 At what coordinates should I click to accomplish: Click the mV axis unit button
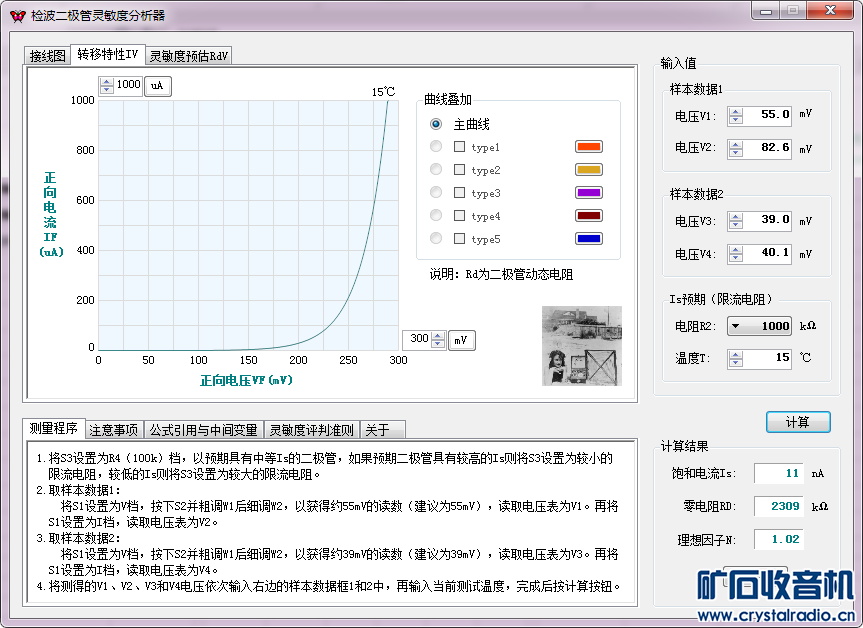461,340
